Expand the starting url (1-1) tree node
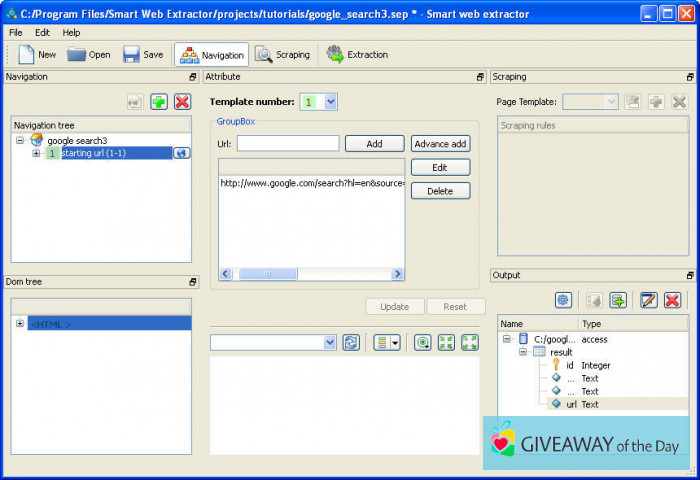700x480 pixels. [36, 153]
